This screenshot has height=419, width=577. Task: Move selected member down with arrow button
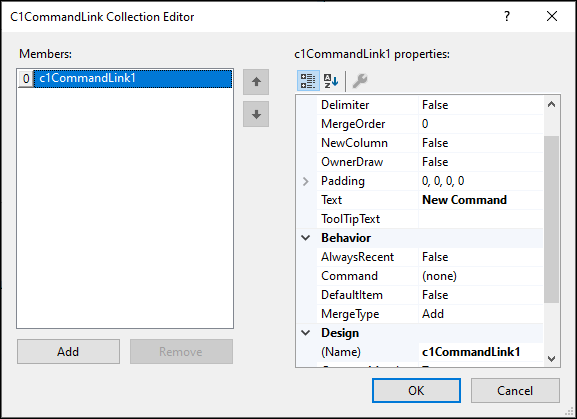256,114
